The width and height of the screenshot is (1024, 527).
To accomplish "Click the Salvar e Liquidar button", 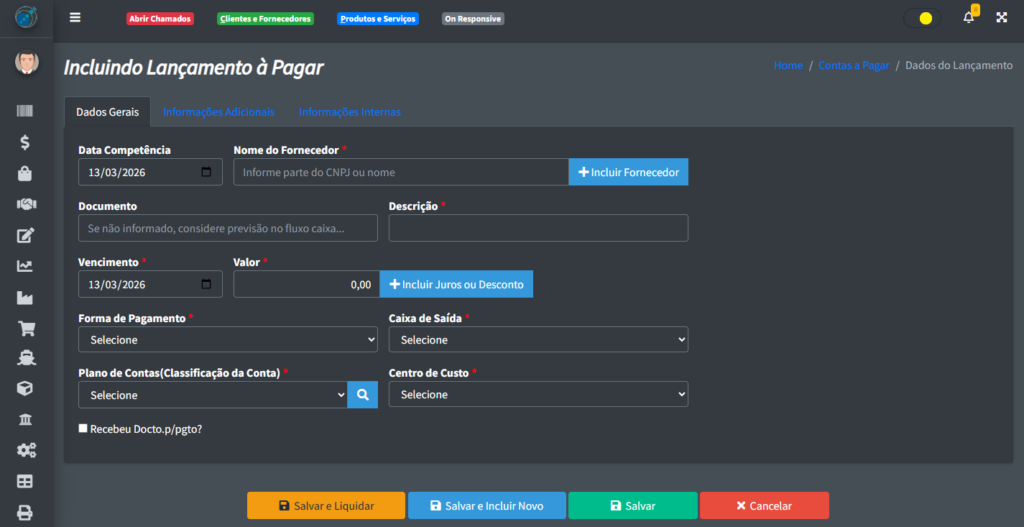I will [326, 506].
